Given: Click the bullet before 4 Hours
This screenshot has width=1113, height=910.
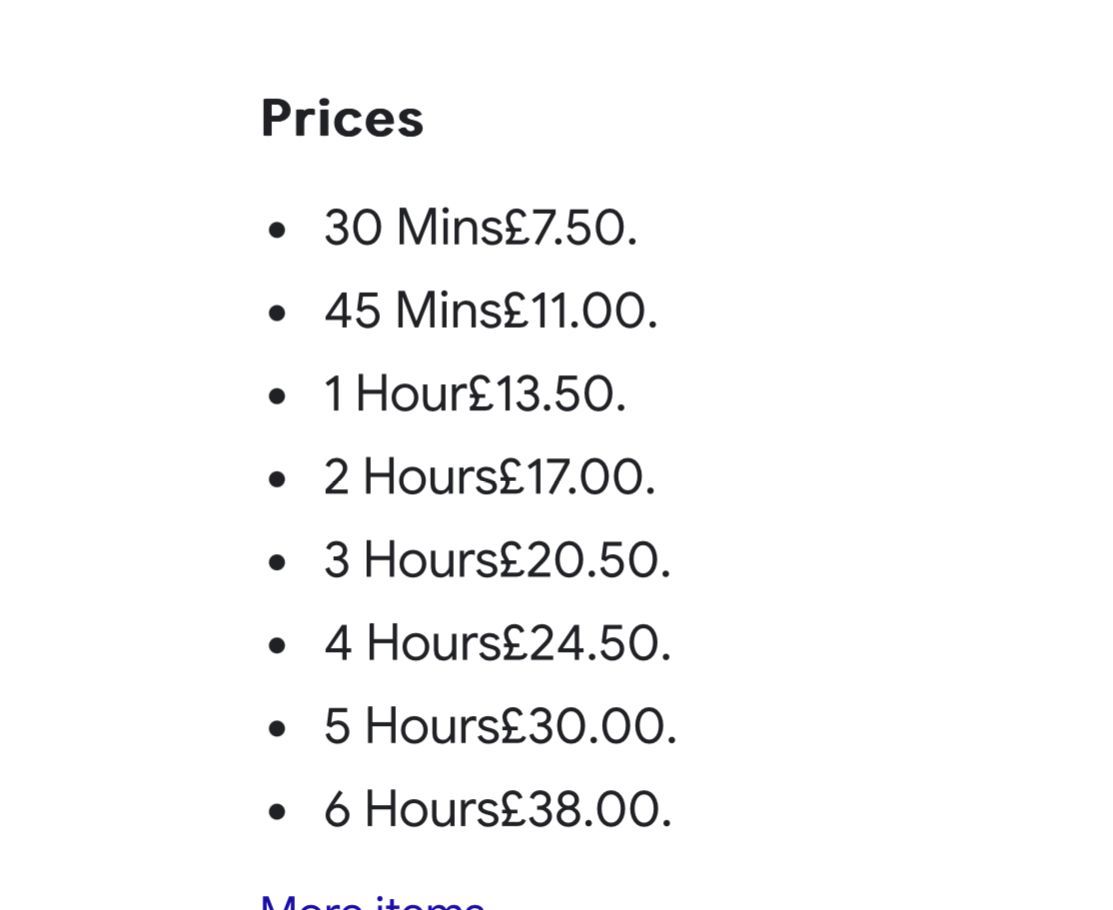Looking at the screenshot, I should [278, 645].
